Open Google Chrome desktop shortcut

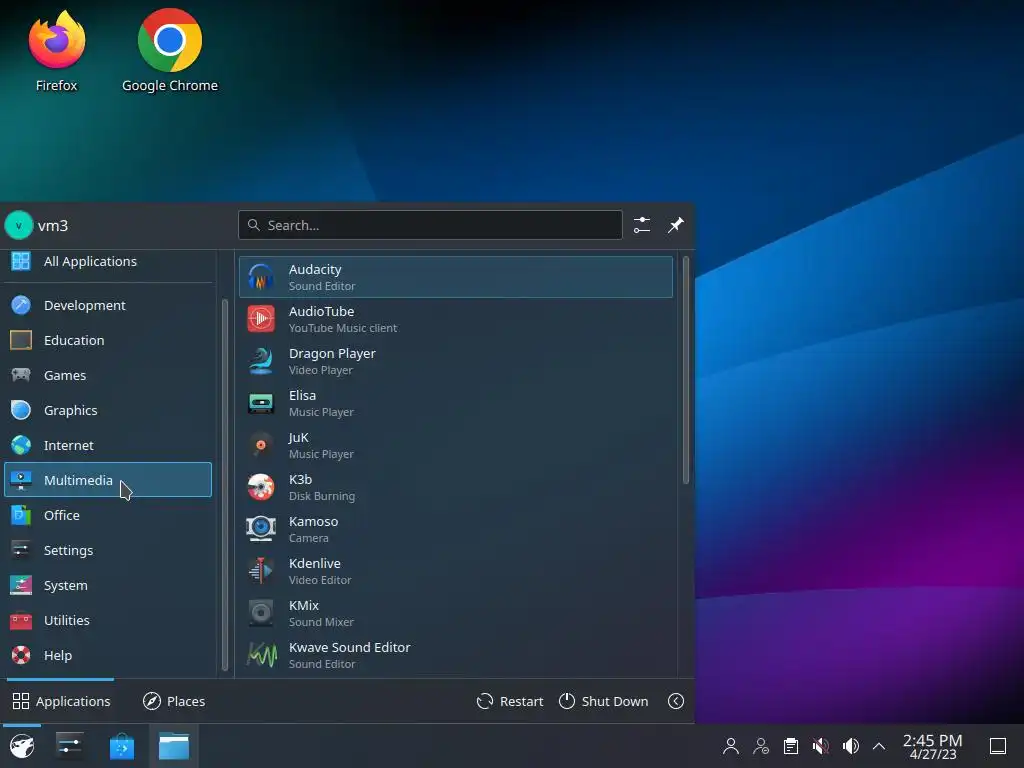click(170, 51)
